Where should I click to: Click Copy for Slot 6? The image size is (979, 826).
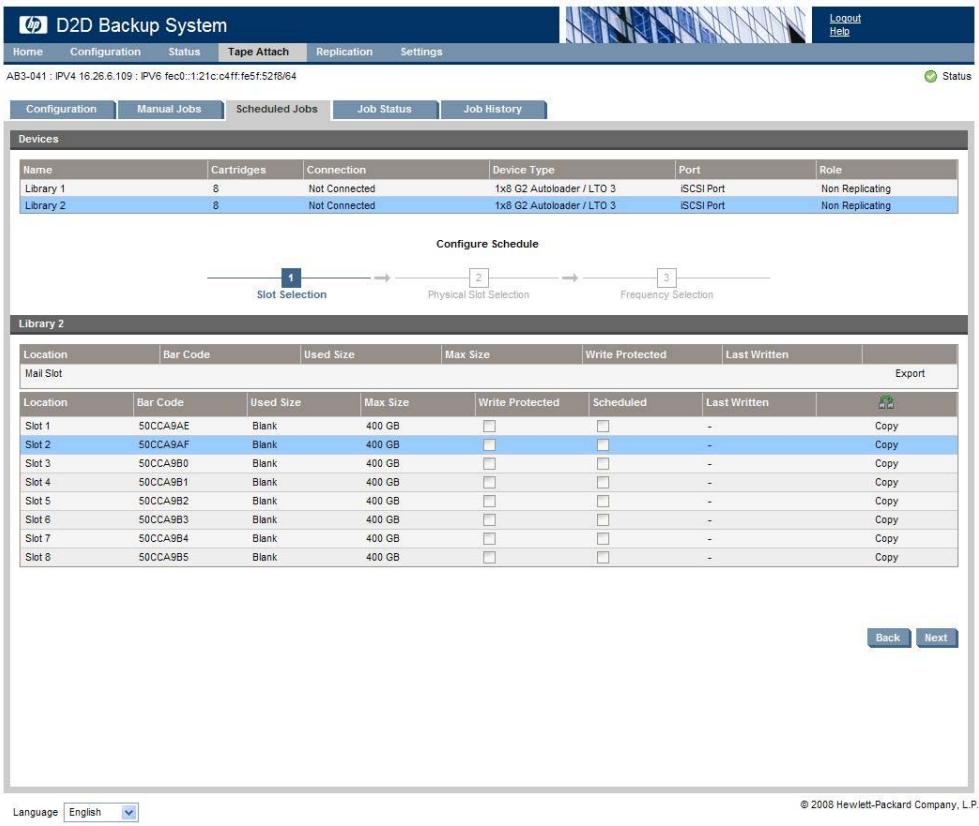tap(886, 519)
